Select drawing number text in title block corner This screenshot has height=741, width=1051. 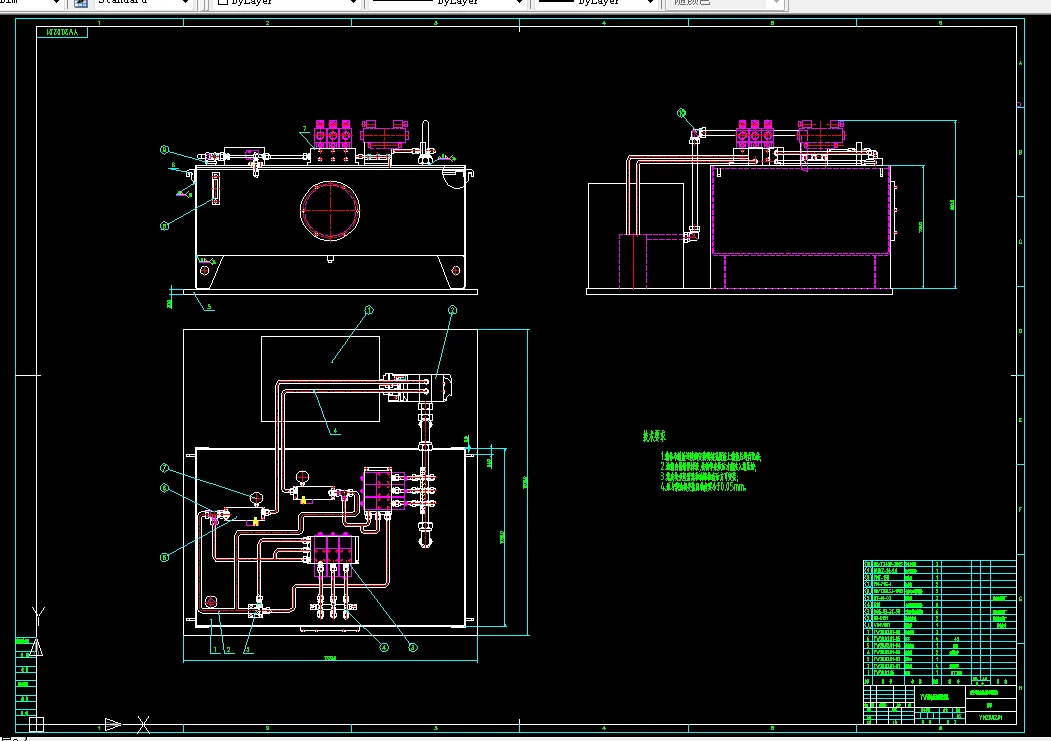pyautogui.click(x=990, y=718)
